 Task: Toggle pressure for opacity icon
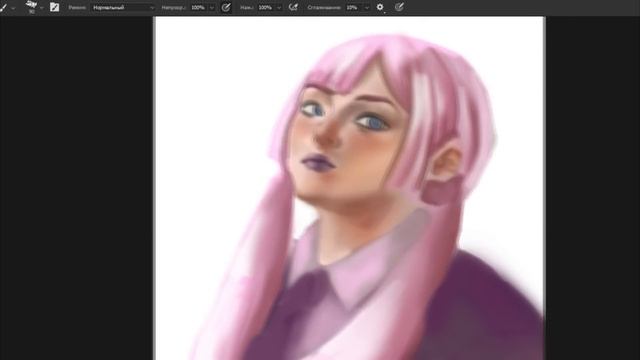(x=226, y=7)
